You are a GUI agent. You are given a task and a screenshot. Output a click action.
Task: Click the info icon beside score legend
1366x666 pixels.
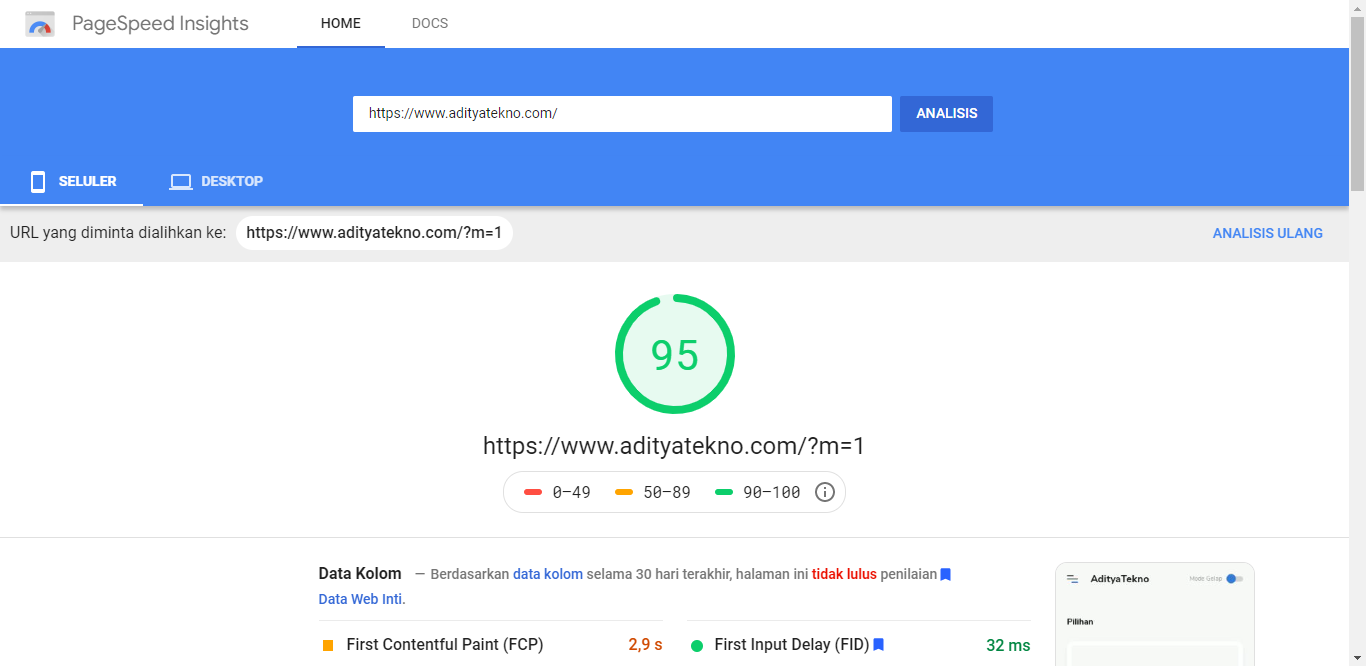click(825, 492)
